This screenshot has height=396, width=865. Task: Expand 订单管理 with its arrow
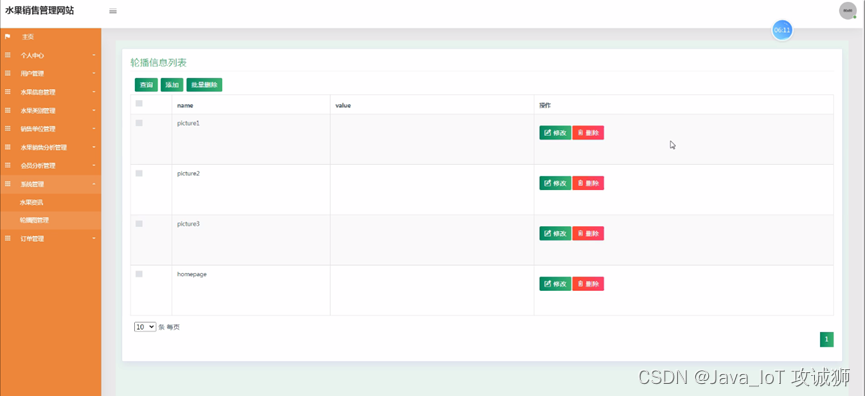(94, 238)
